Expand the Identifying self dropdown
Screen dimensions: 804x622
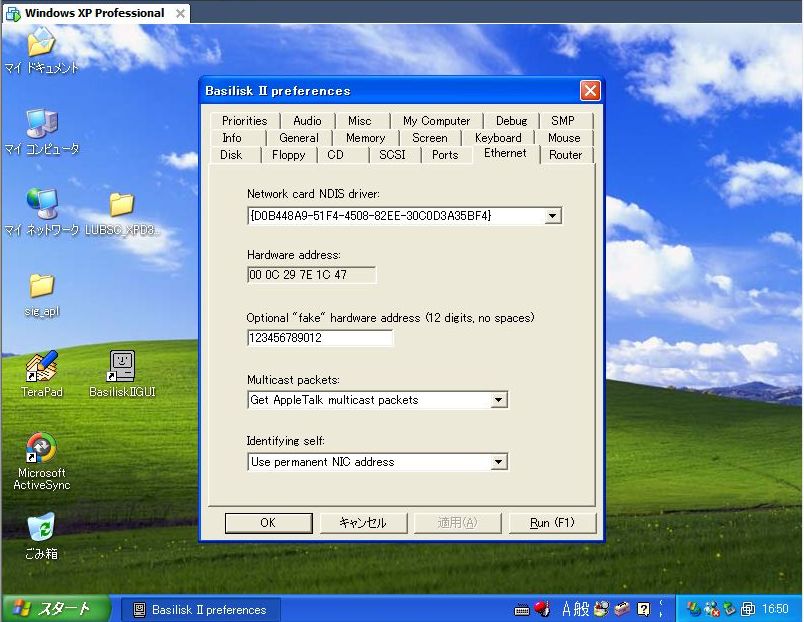(x=498, y=462)
